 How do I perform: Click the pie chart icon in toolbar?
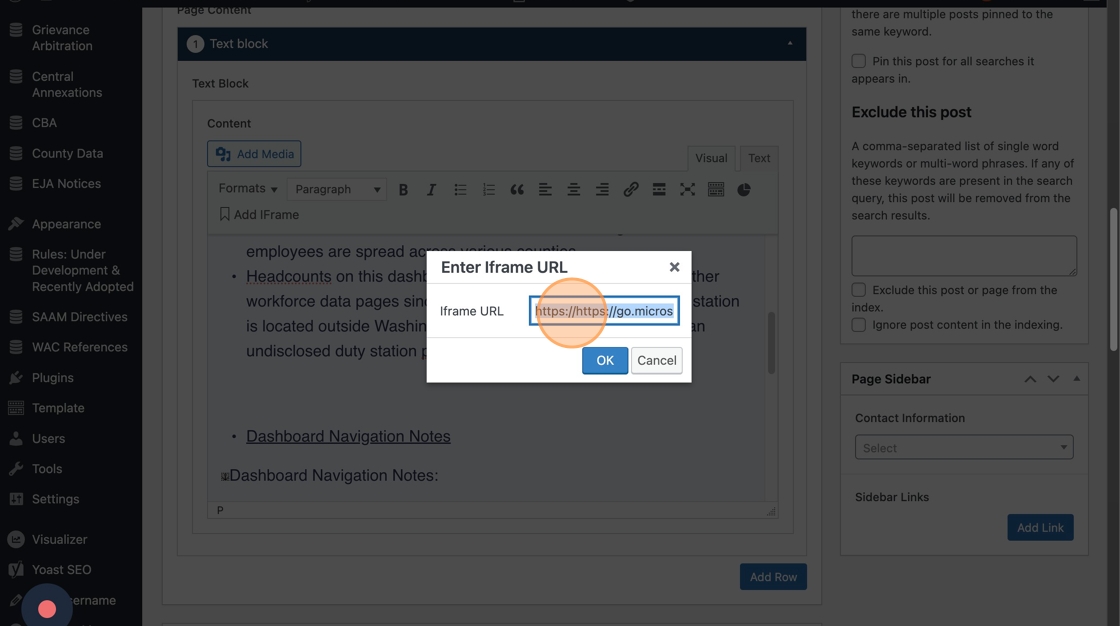click(x=744, y=189)
